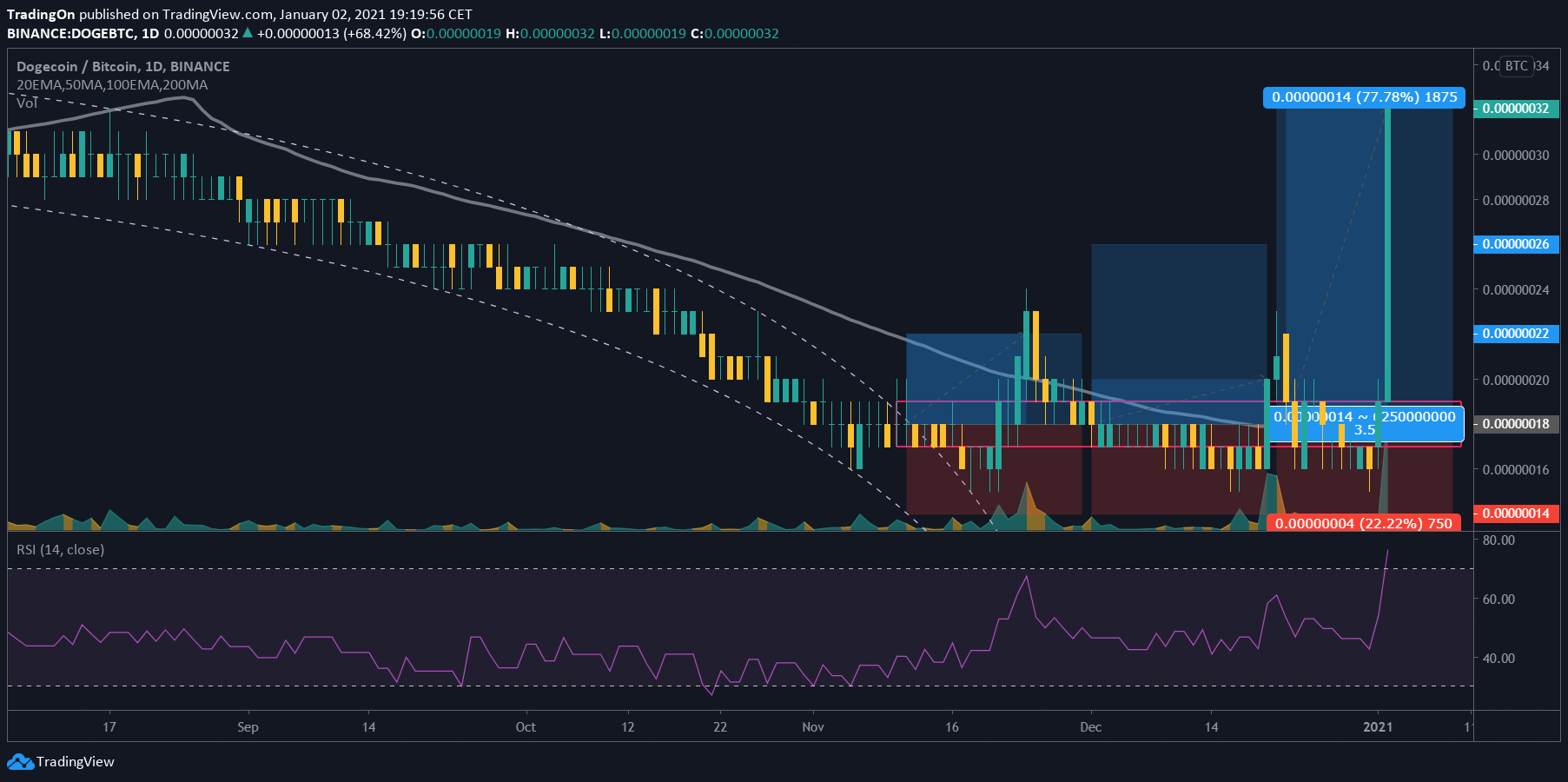Click the 0.00000020 price axis value
Image resolution: width=1568 pixels, height=782 pixels.
[x=1516, y=381]
